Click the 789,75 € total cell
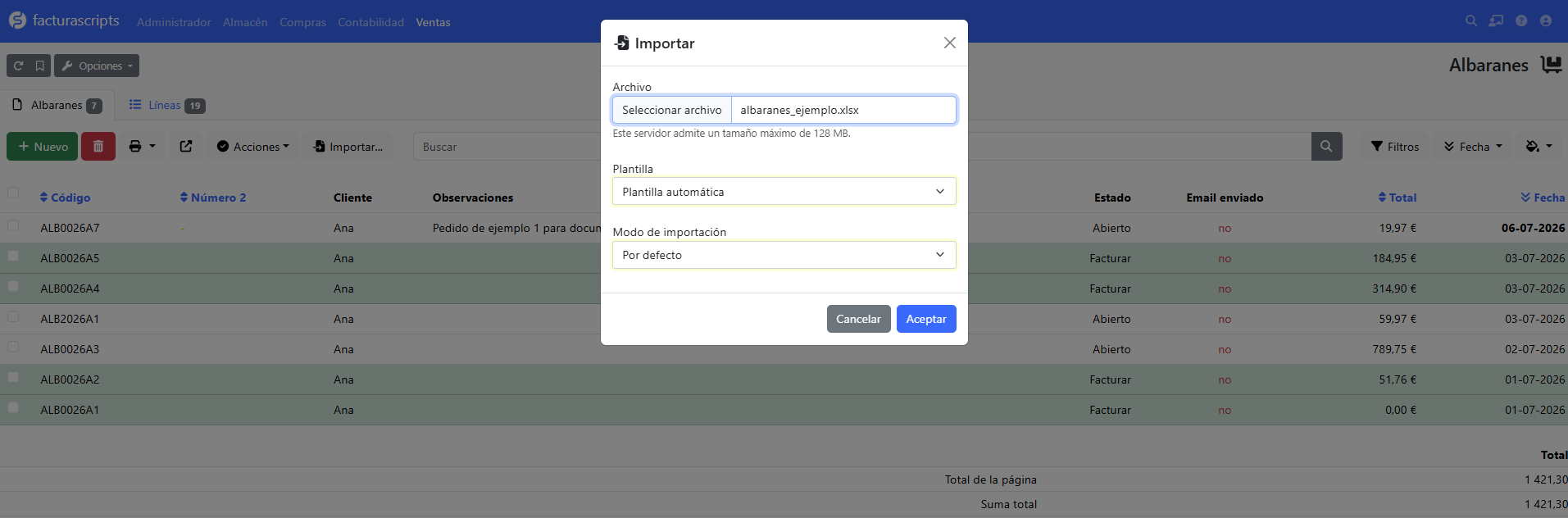 [x=1394, y=349]
